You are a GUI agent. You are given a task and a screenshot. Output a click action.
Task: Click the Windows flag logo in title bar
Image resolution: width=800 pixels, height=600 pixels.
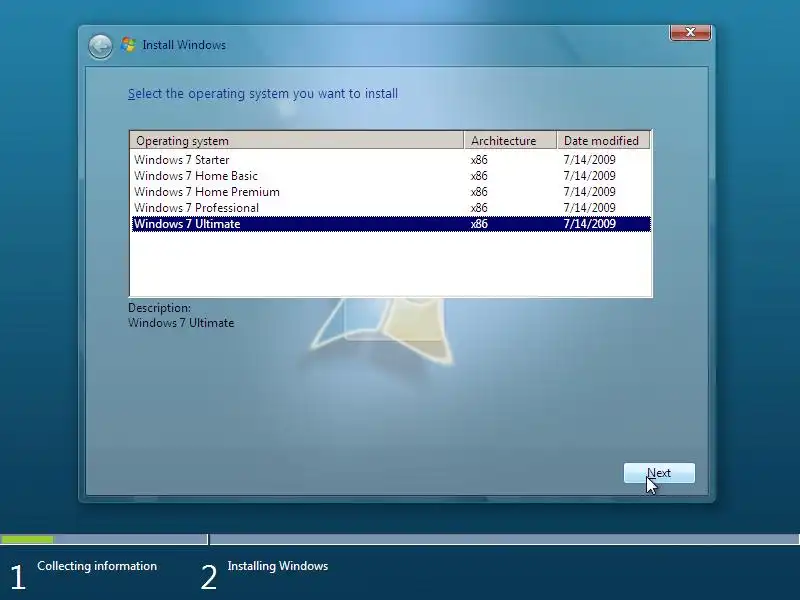click(x=128, y=45)
